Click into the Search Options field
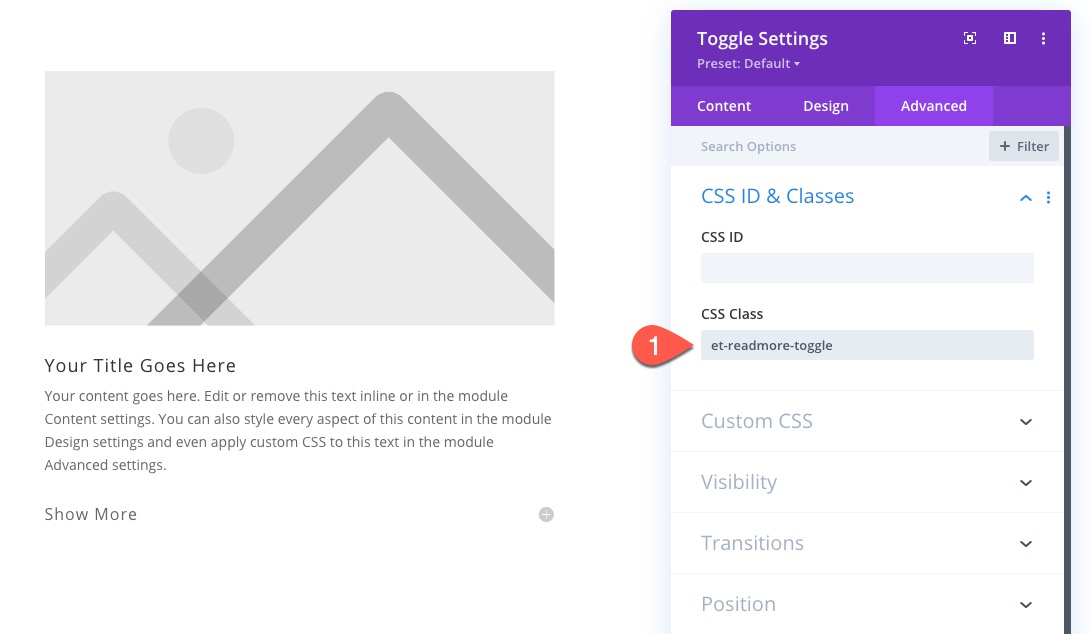Viewport: 1091px width, 634px height. [x=830, y=146]
